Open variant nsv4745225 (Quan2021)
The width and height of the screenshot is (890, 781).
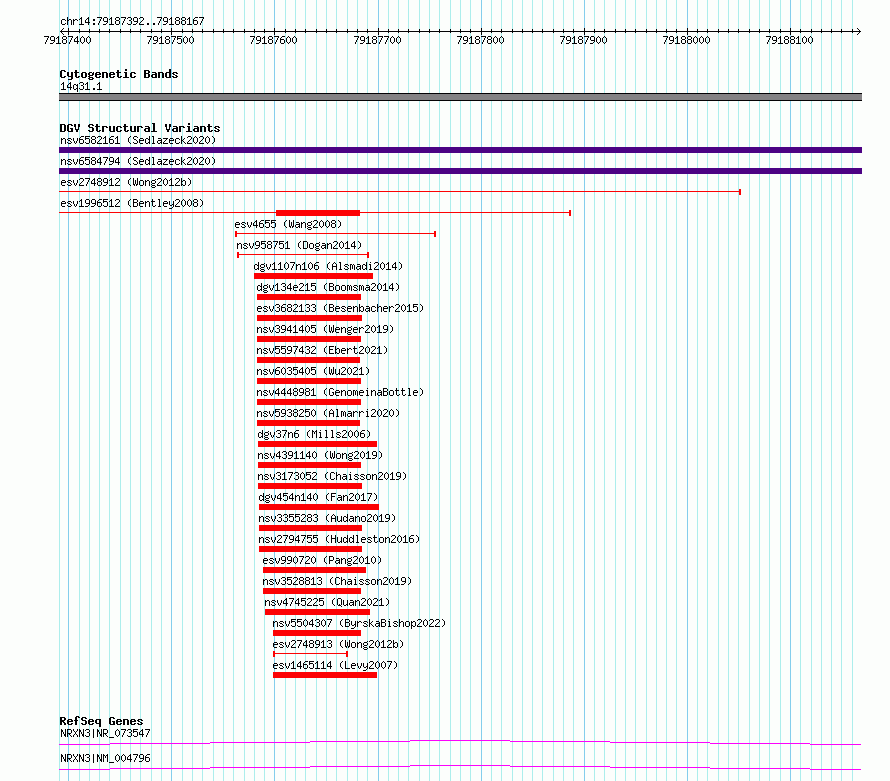(327, 602)
